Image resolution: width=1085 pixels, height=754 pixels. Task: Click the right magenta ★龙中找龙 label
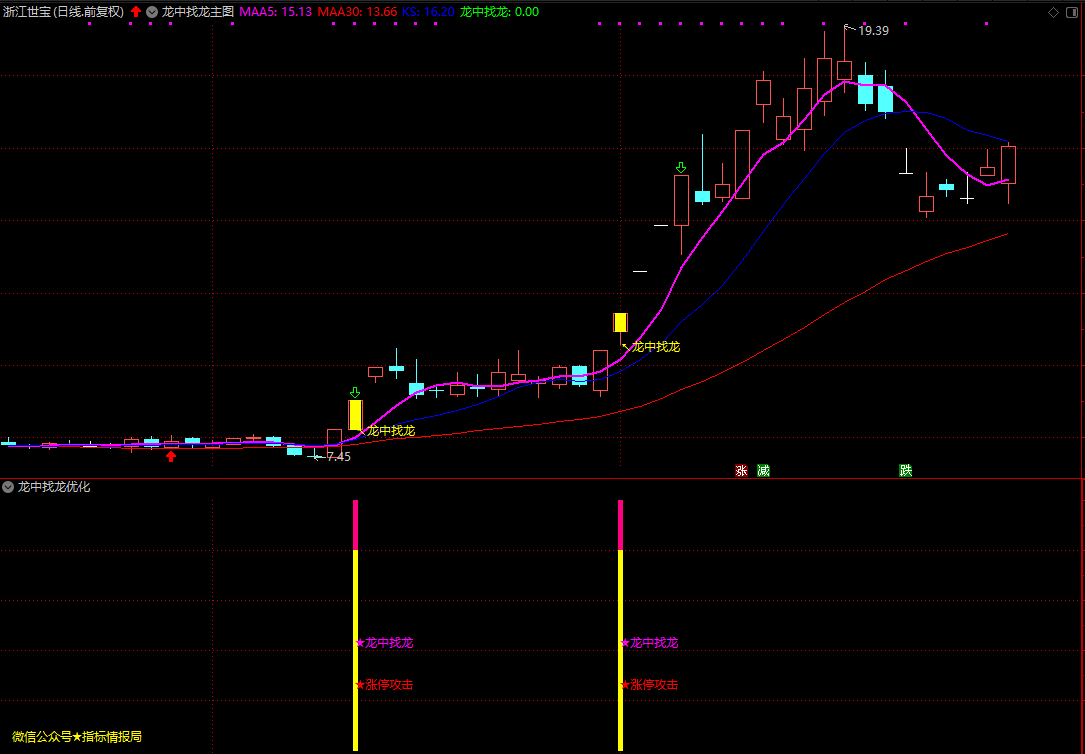click(649, 643)
